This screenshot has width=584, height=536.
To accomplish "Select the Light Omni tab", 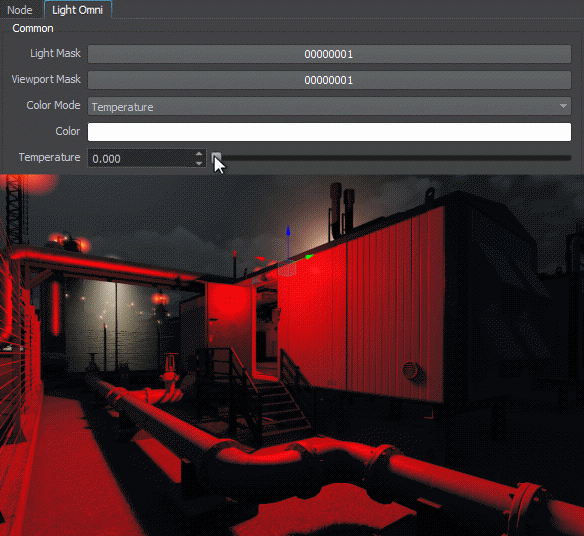I will [x=77, y=10].
